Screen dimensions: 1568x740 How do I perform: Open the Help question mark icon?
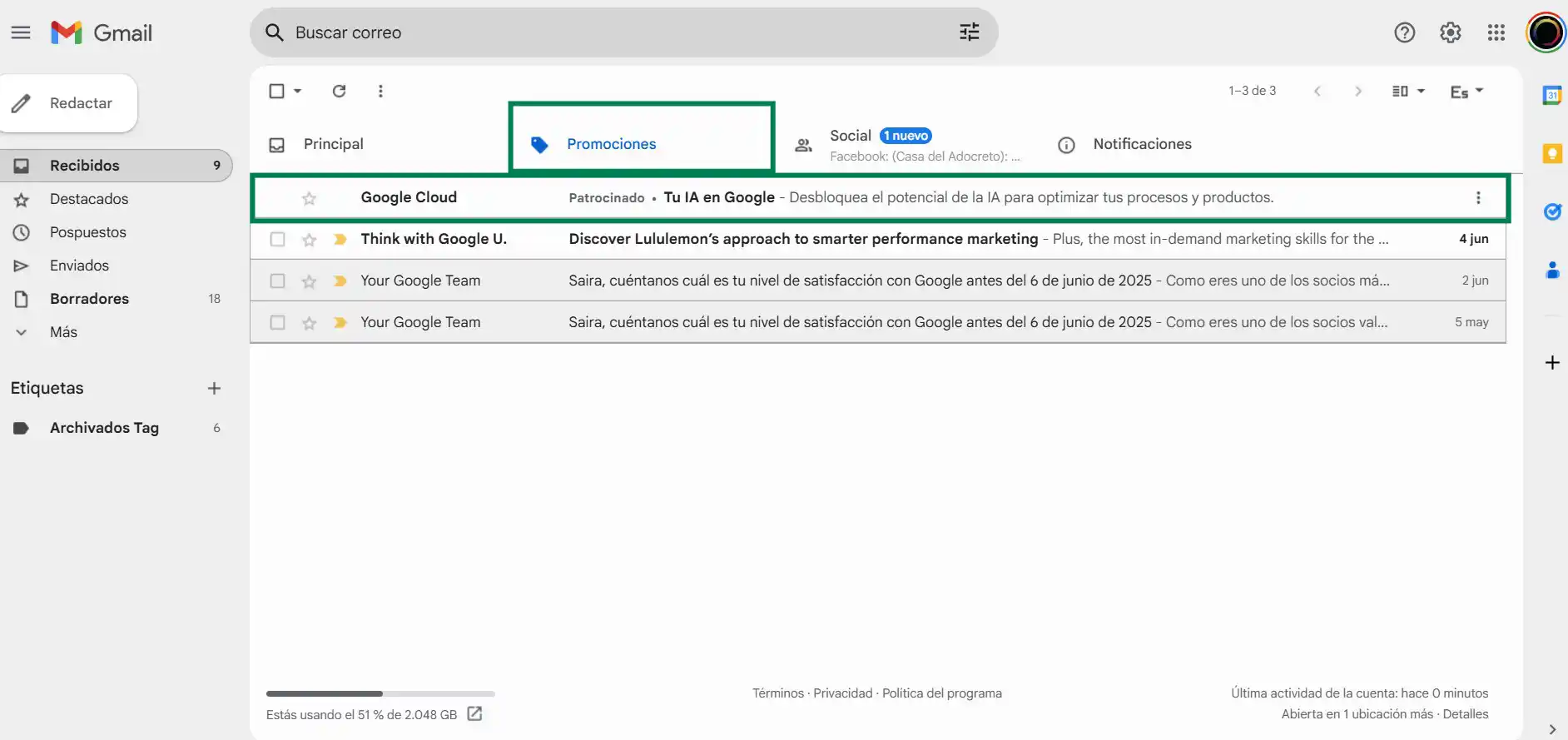point(1404,32)
